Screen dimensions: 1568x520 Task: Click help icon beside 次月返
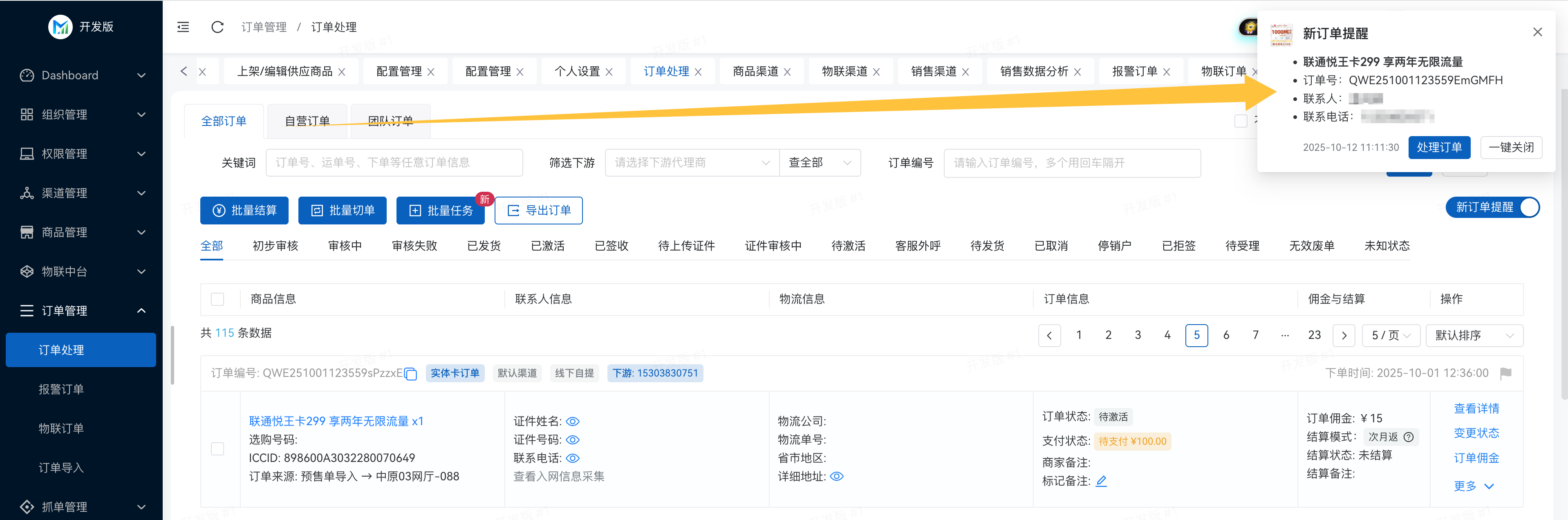pos(1409,437)
